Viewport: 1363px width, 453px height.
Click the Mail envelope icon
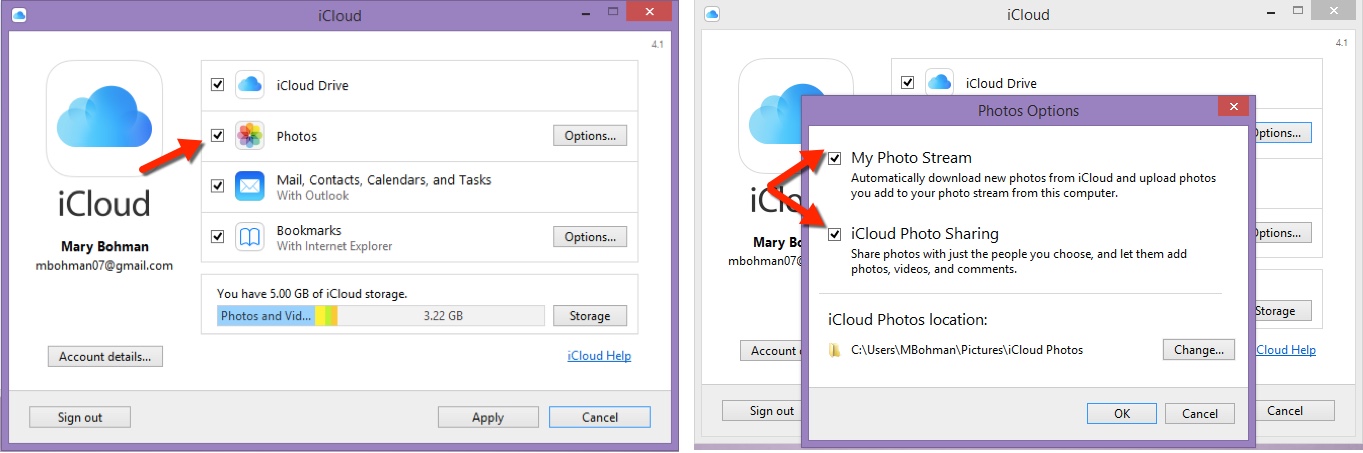[249, 186]
